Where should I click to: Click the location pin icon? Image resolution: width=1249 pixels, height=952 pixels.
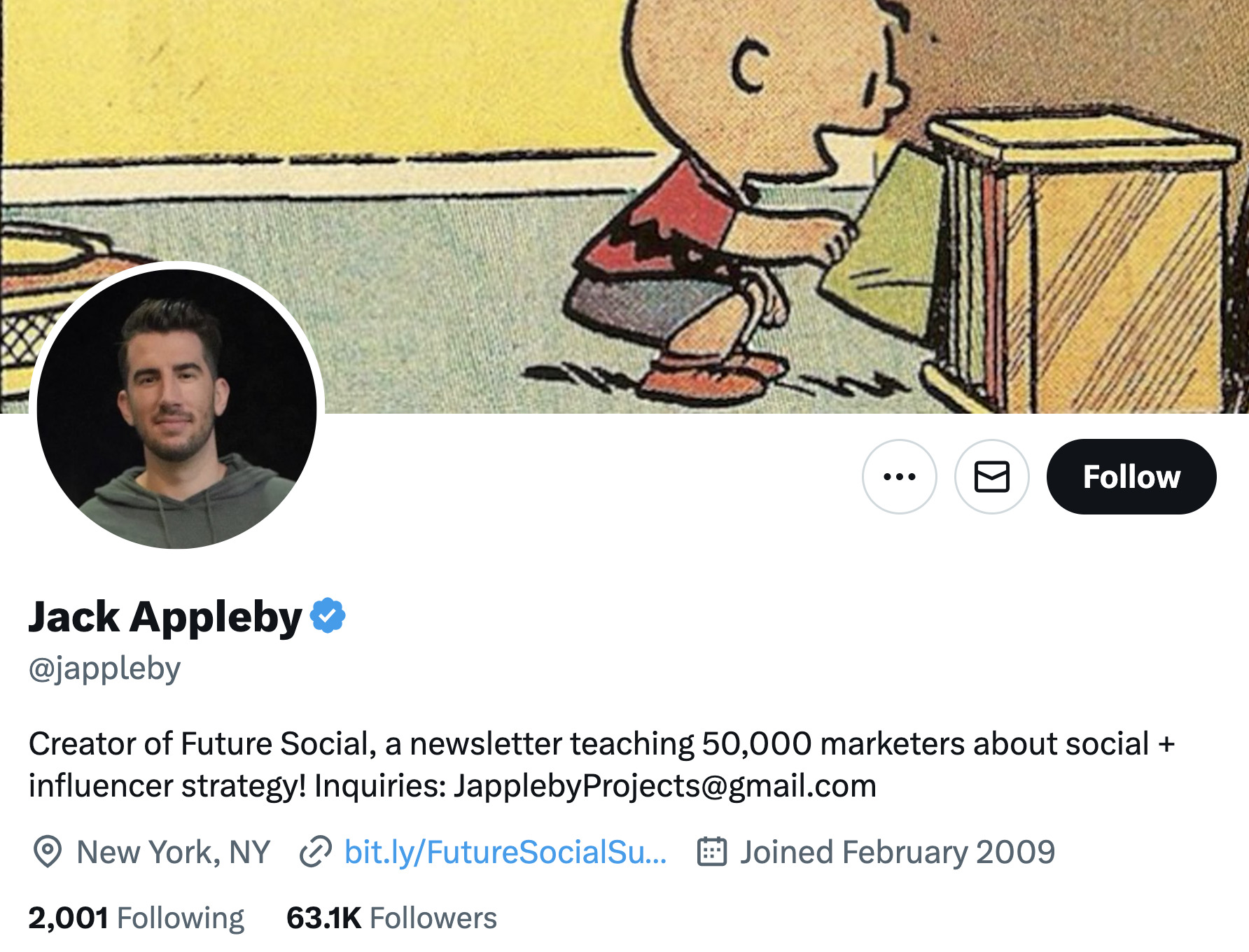46,851
